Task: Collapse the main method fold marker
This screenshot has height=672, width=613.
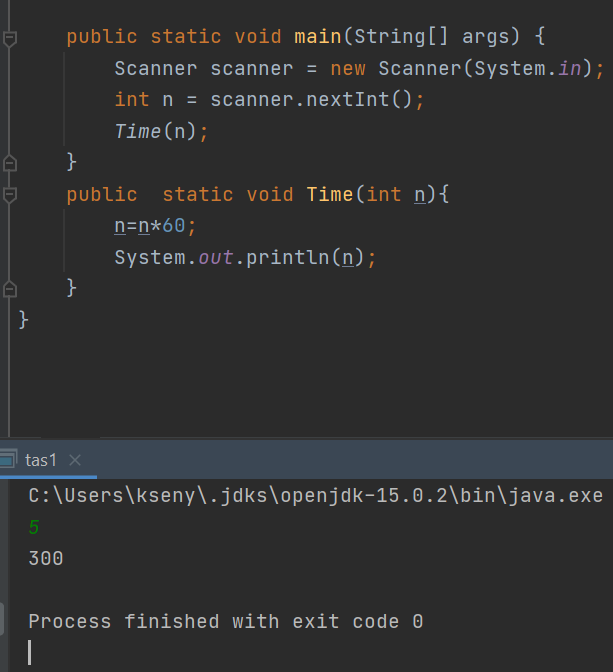Action: coord(9,39)
